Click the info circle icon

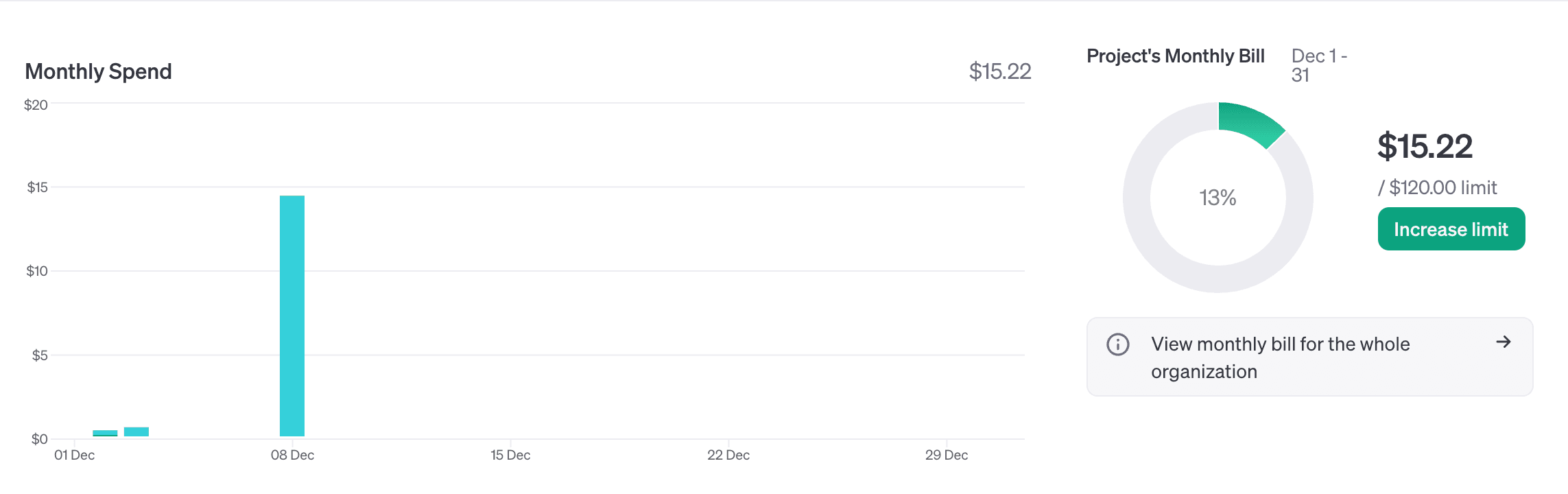tap(1117, 344)
